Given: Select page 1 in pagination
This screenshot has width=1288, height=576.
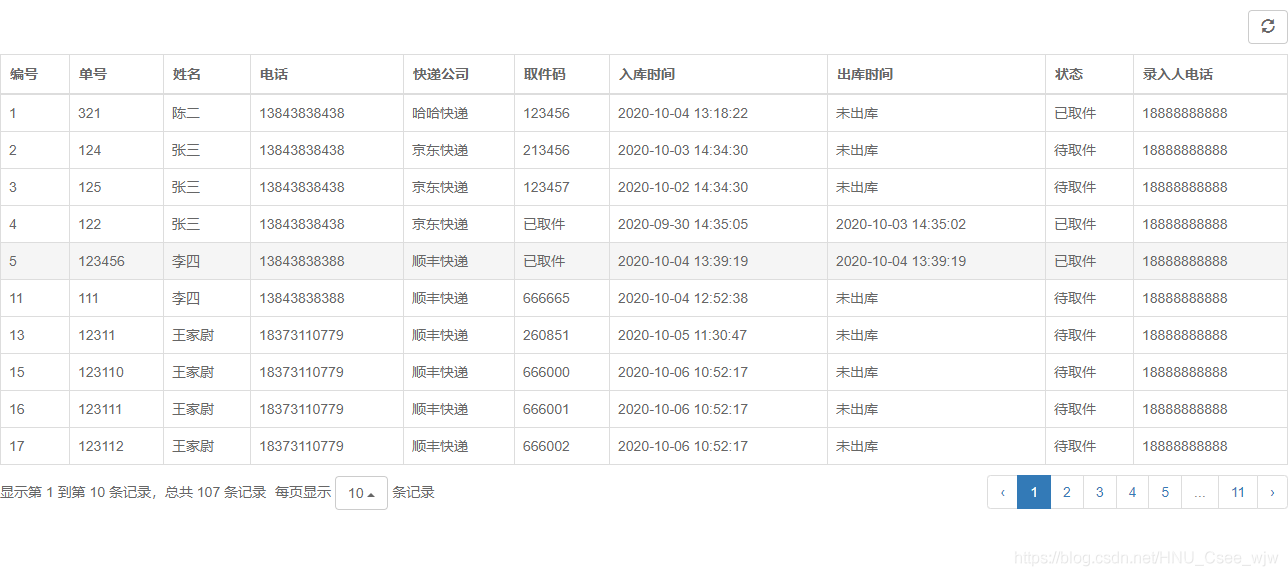Looking at the screenshot, I should 1034,492.
